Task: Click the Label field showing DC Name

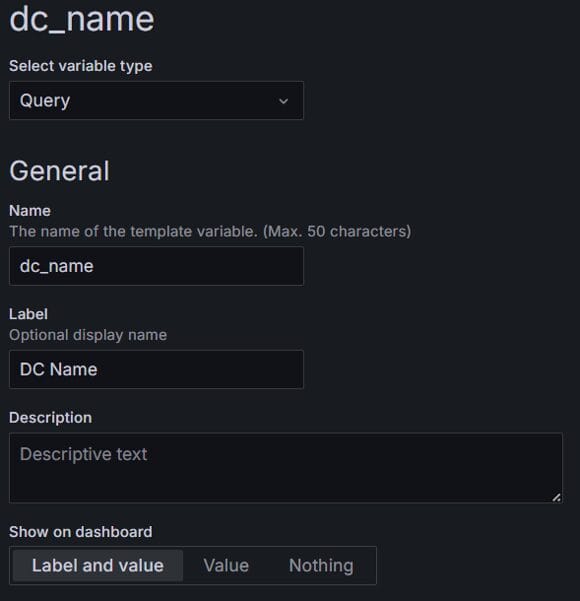Action: 156,369
